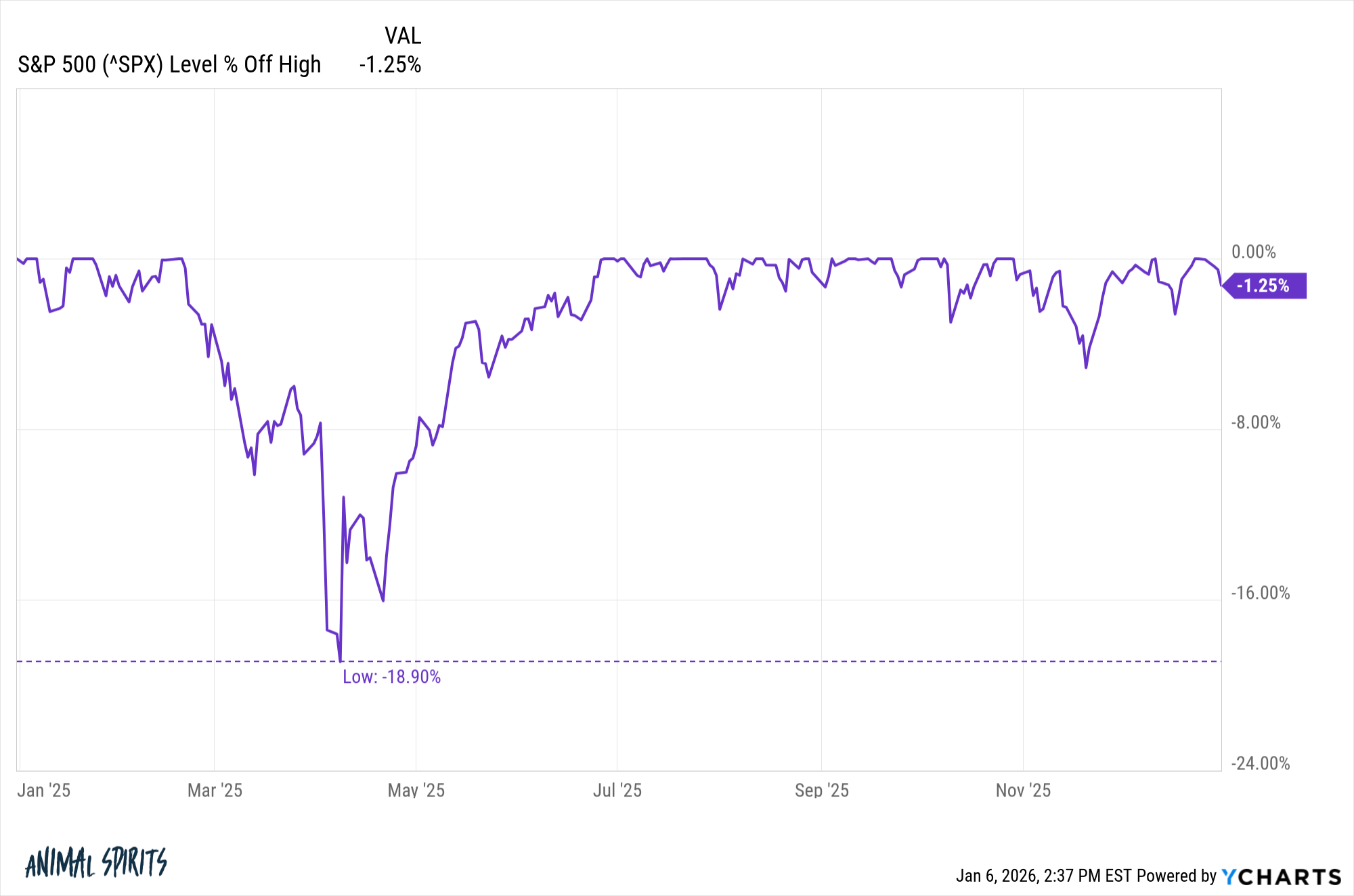Click the 0.00% y-axis label
The width and height of the screenshot is (1354, 896).
1254,252
